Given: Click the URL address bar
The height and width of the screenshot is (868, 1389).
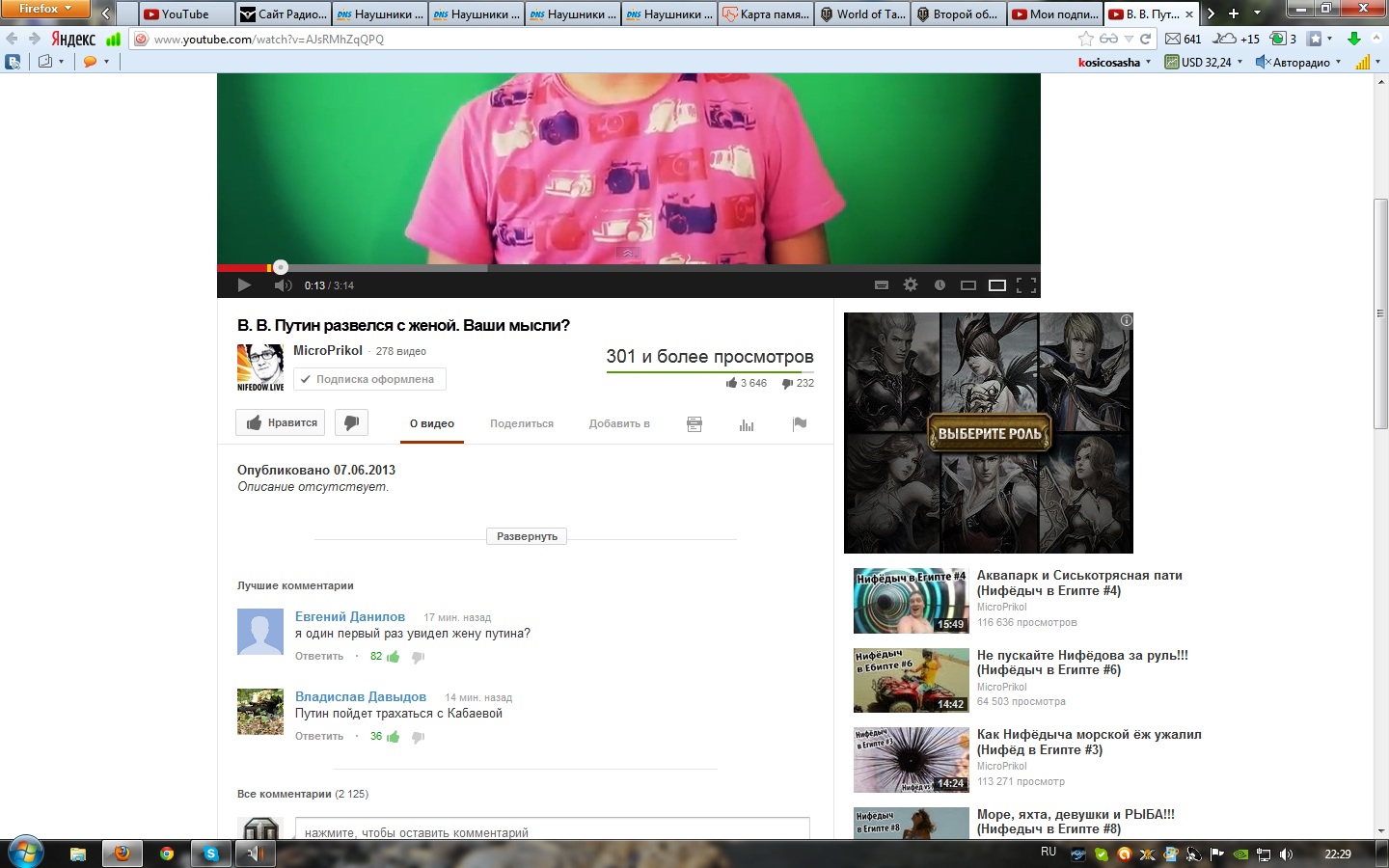Looking at the screenshot, I should point(613,40).
